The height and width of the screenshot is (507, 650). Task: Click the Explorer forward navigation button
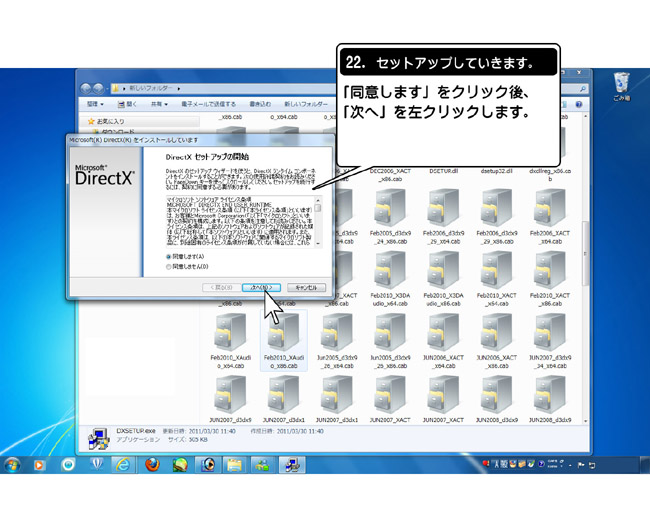pos(98,88)
